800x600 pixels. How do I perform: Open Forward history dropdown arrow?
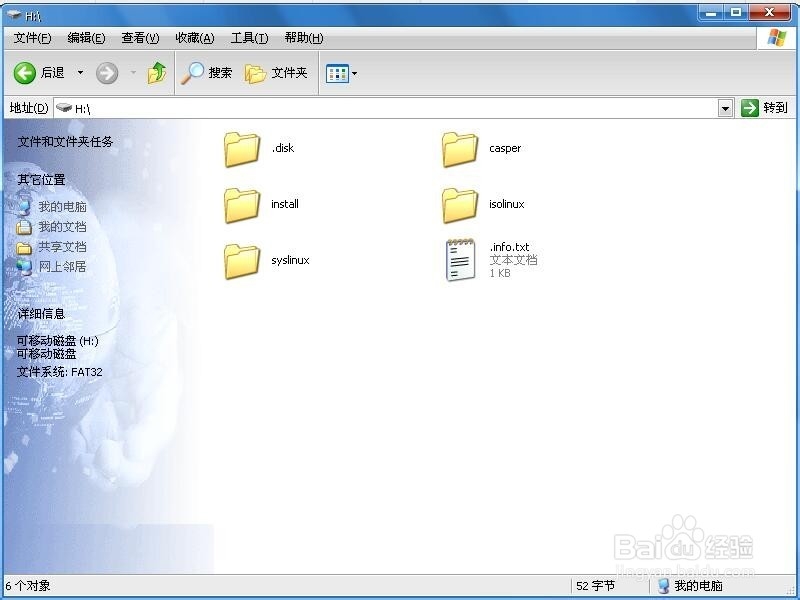(133, 73)
